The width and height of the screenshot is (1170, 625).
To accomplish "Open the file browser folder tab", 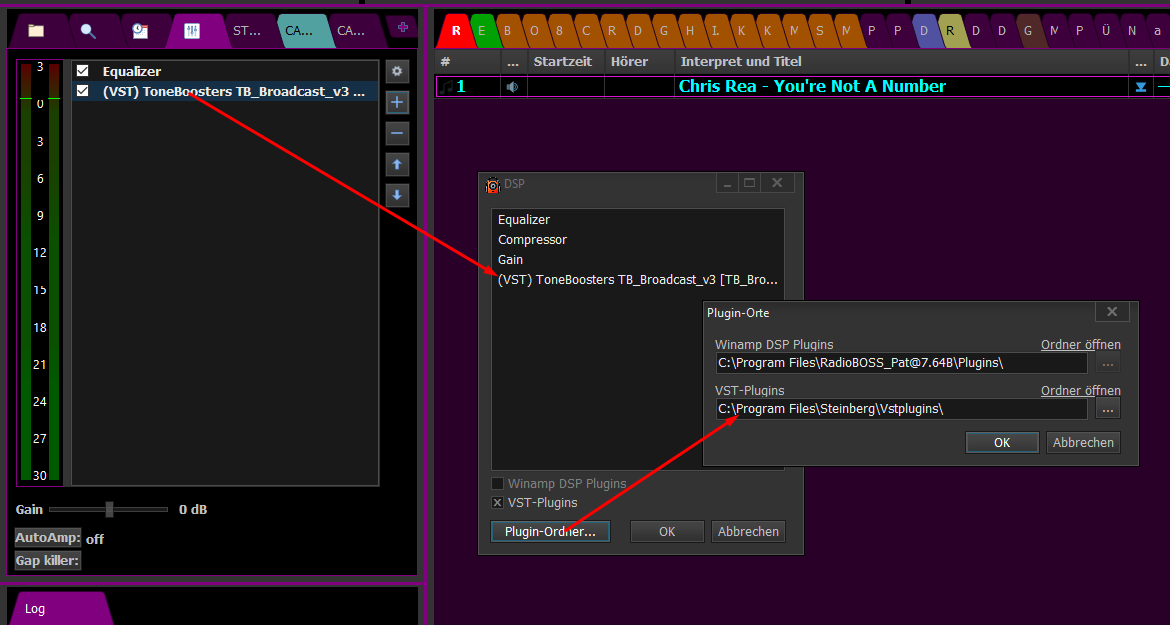I will 36,31.
